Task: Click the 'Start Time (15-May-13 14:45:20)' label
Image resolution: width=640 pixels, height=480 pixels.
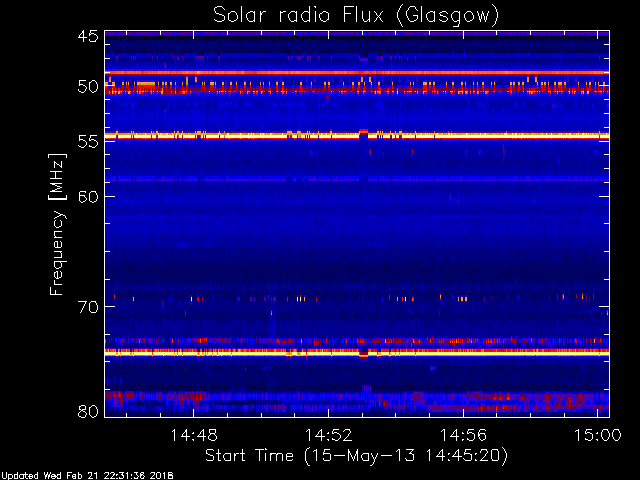Action: point(356,455)
